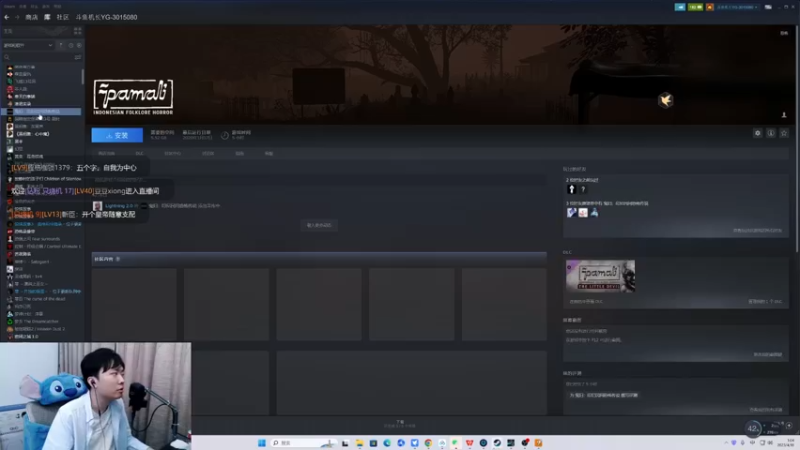Click the blue announcement button in title bar
The width and height of the screenshot is (800, 450).
[680, 7]
